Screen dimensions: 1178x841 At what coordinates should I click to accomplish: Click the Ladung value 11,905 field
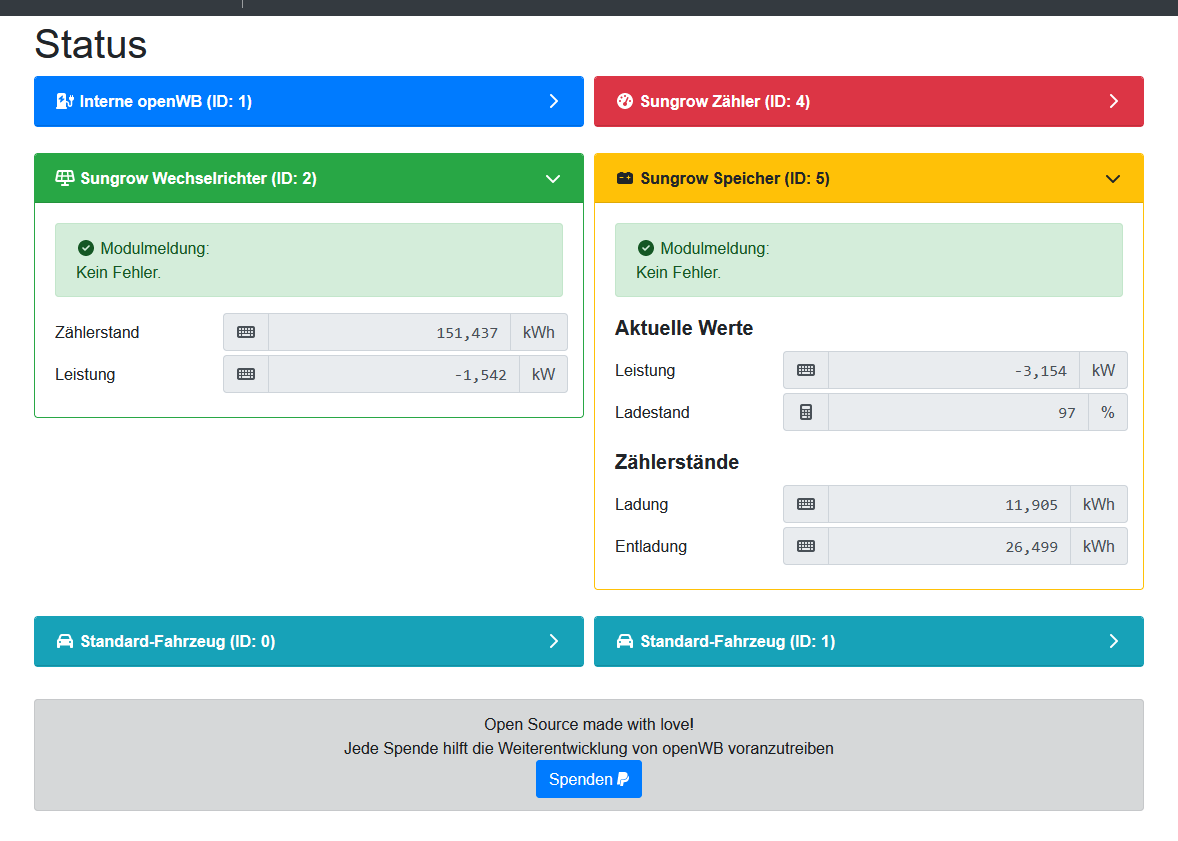949,504
